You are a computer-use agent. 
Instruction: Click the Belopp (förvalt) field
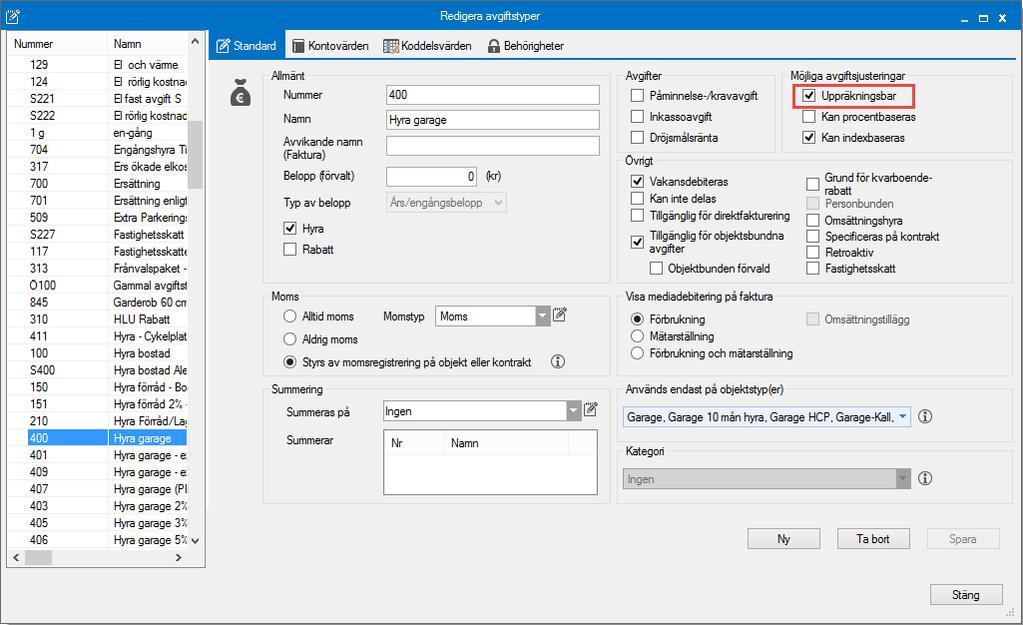[432, 176]
